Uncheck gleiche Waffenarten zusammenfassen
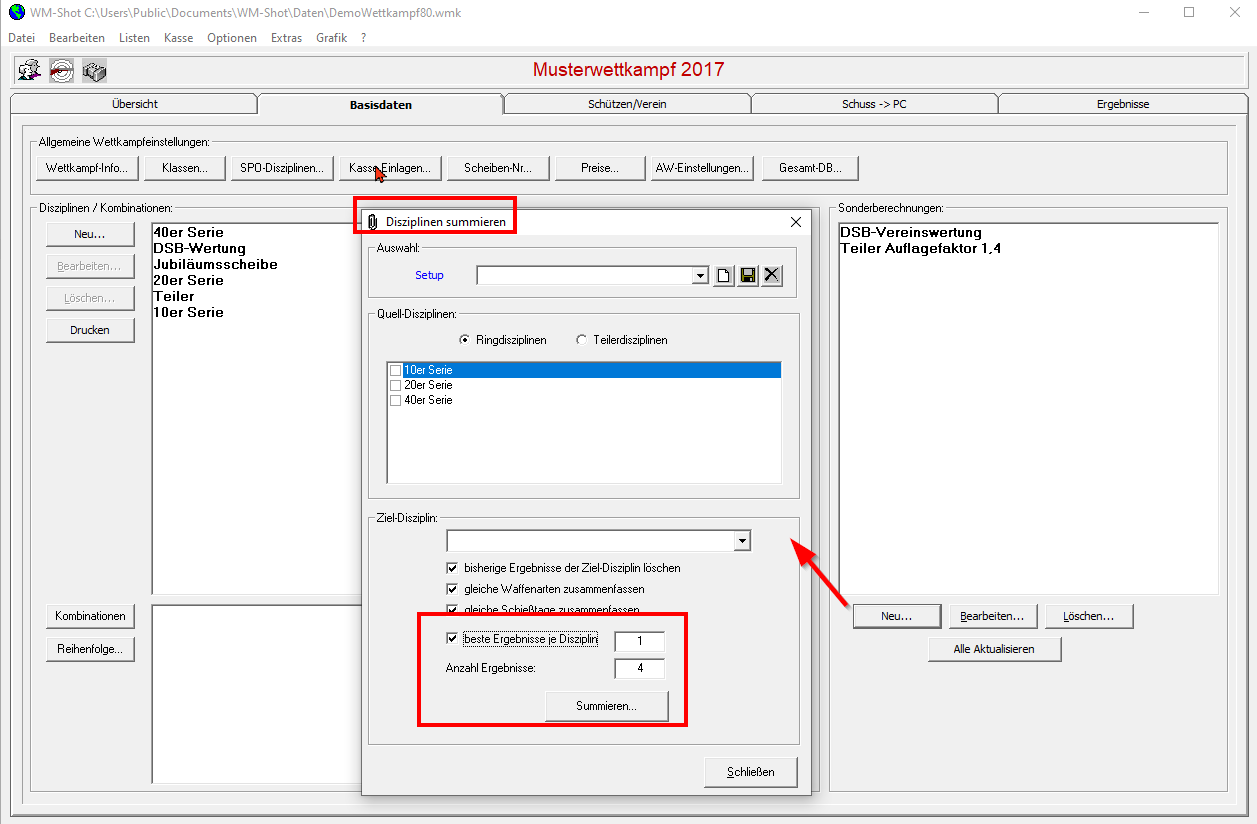1257x824 pixels. click(x=452, y=589)
